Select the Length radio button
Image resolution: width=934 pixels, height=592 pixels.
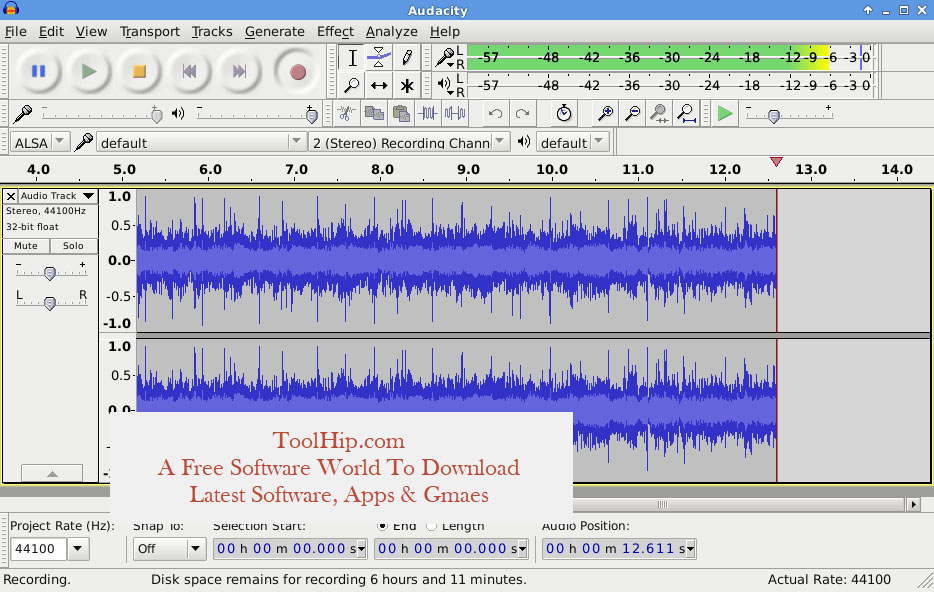click(431, 526)
